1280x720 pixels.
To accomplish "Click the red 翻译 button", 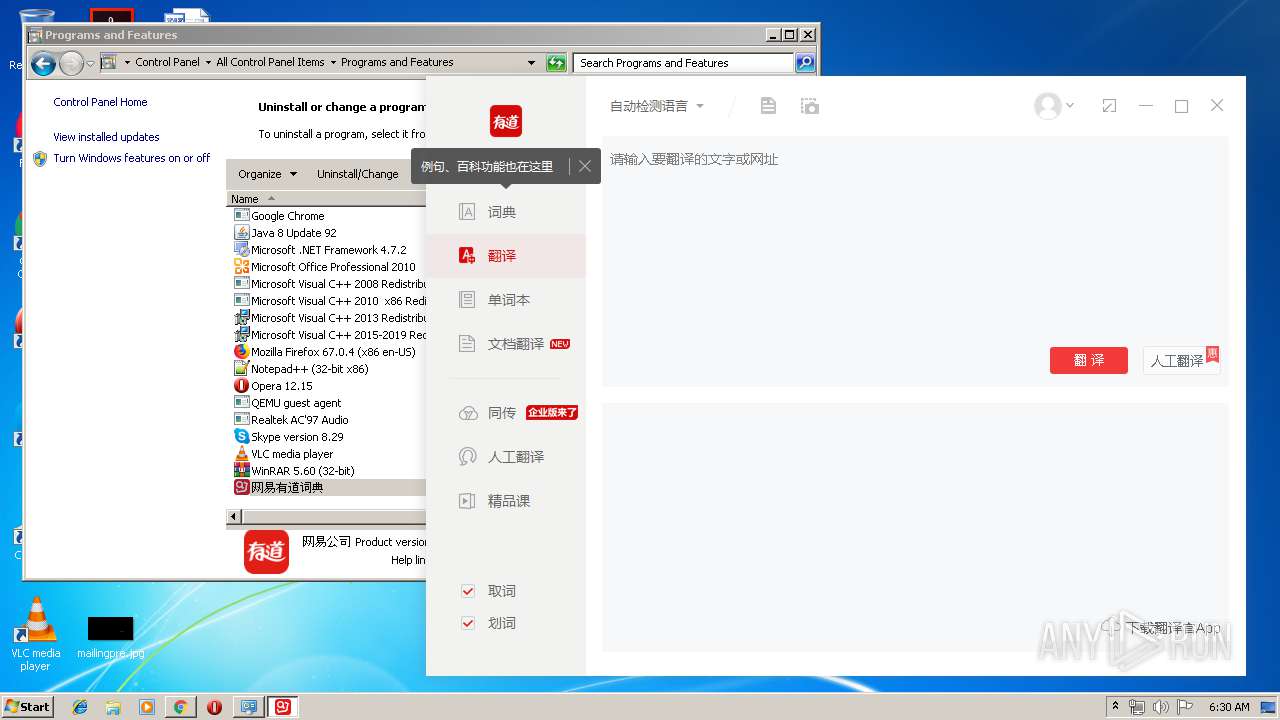I will tap(1089, 360).
